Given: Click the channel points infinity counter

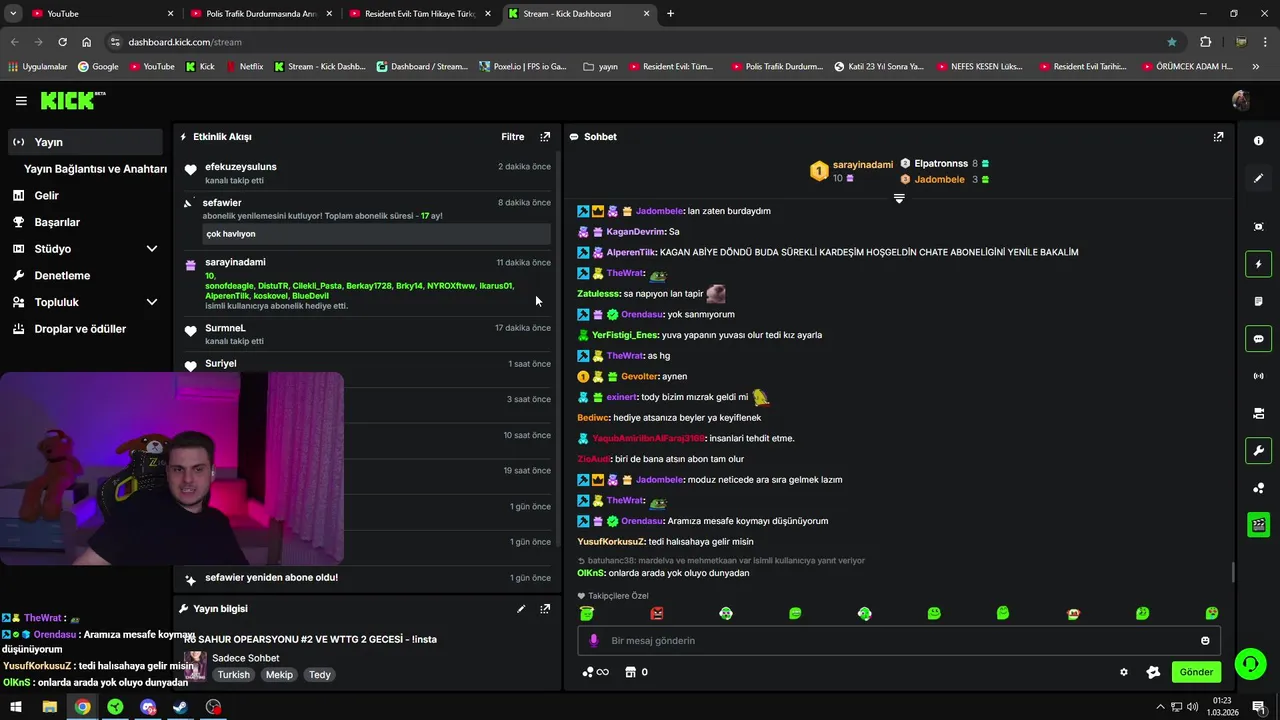Looking at the screenshot, I should 595,672.
